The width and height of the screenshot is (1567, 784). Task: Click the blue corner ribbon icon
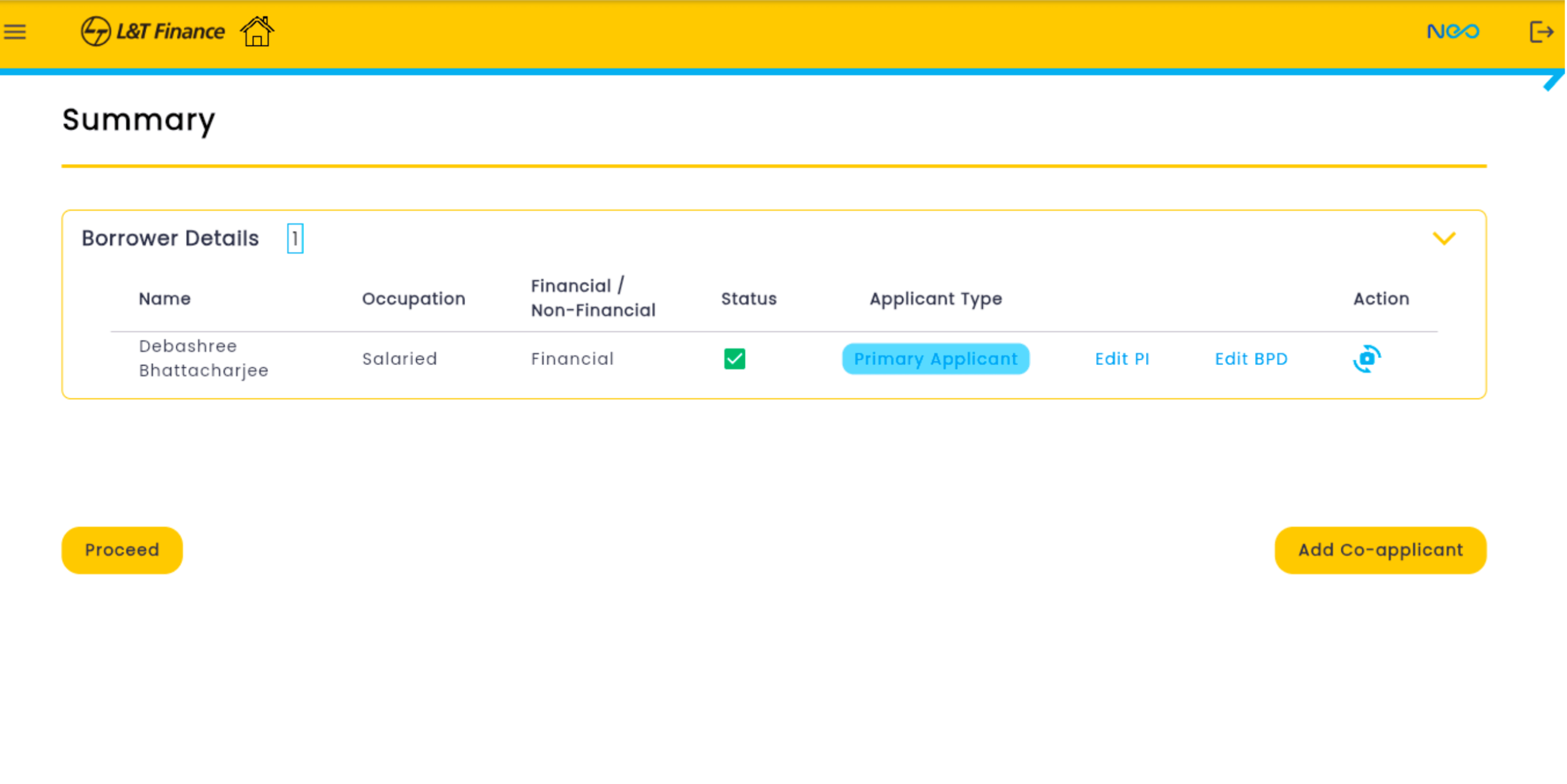1553,82
